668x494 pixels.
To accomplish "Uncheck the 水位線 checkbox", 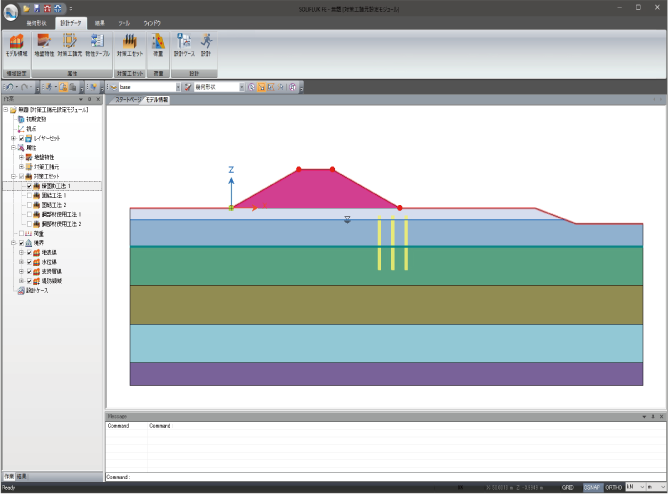I will 29,262.
